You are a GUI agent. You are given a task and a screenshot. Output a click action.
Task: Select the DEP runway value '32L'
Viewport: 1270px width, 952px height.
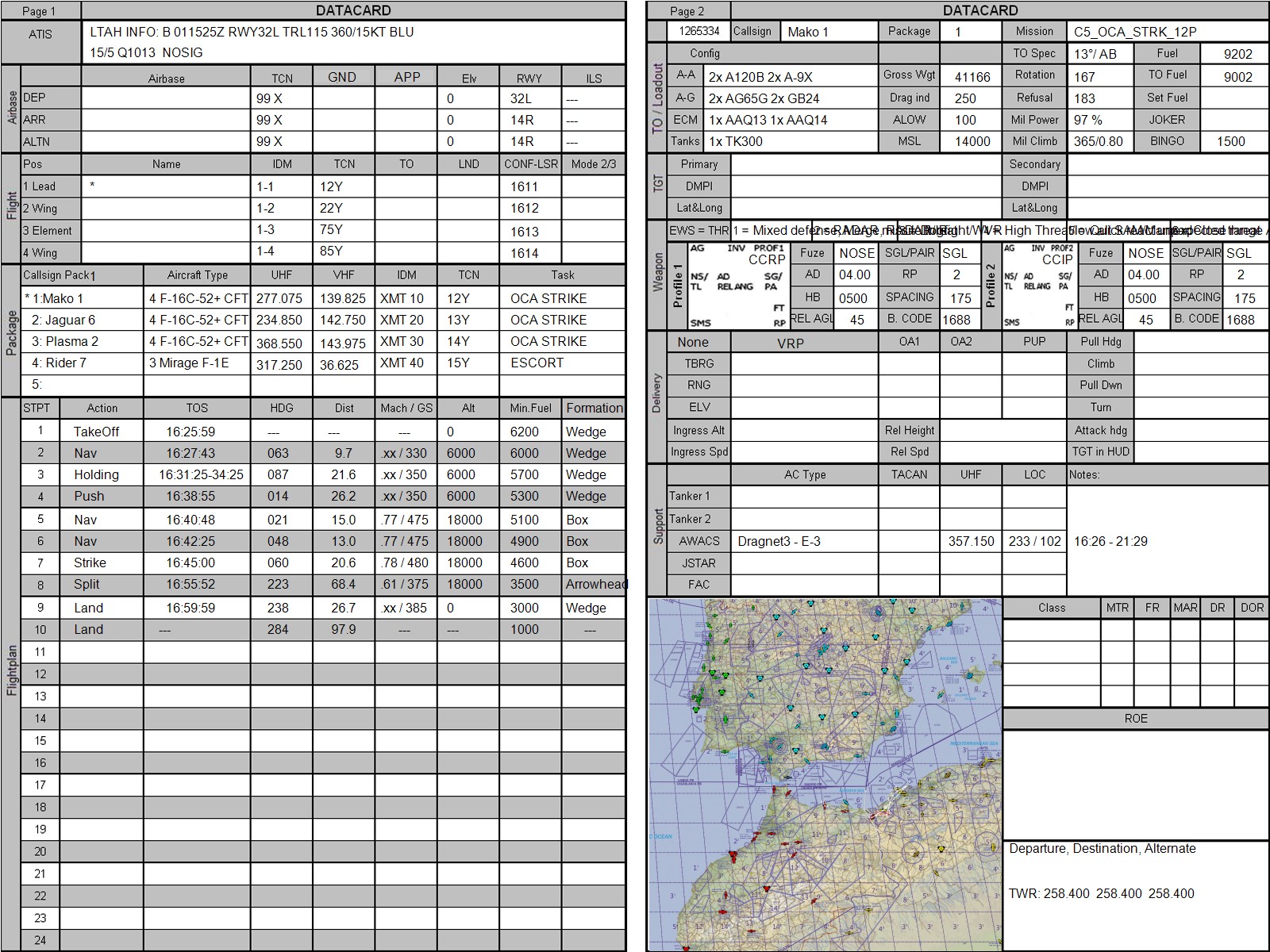521,98
